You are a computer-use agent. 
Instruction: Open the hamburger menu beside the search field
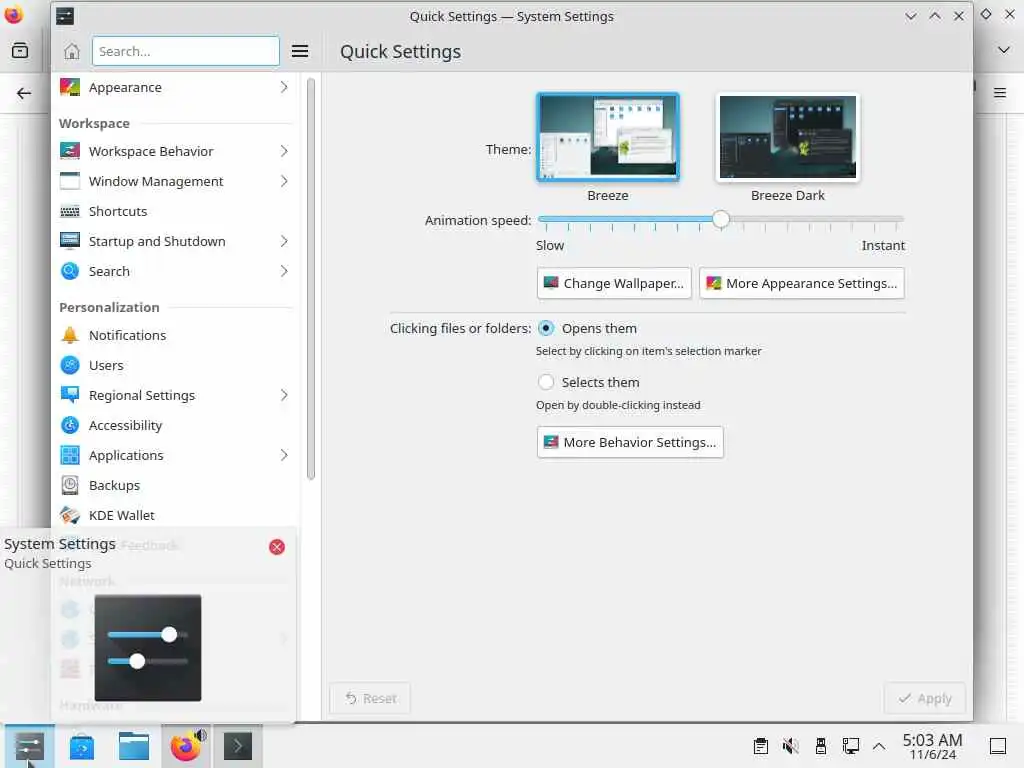click(x=300, y=51)
